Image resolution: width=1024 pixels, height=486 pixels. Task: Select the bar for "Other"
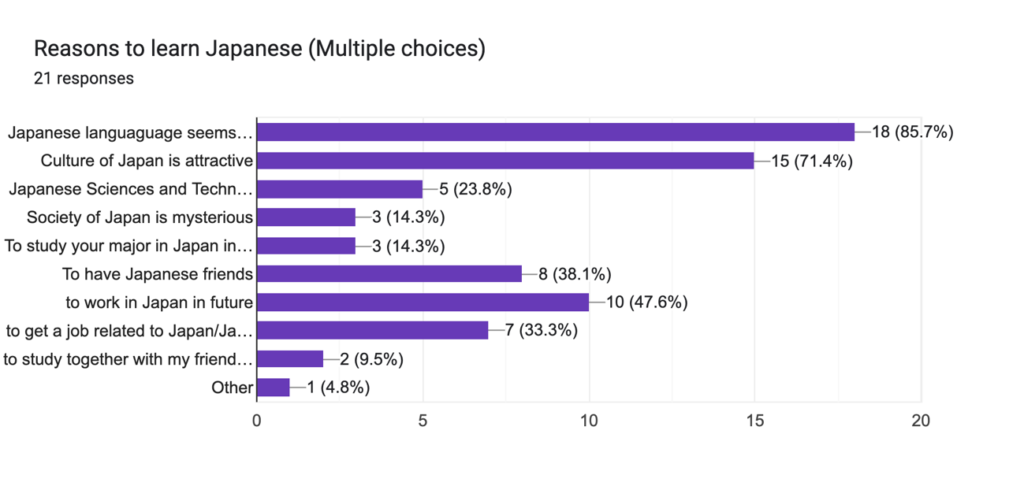(274, 387)
